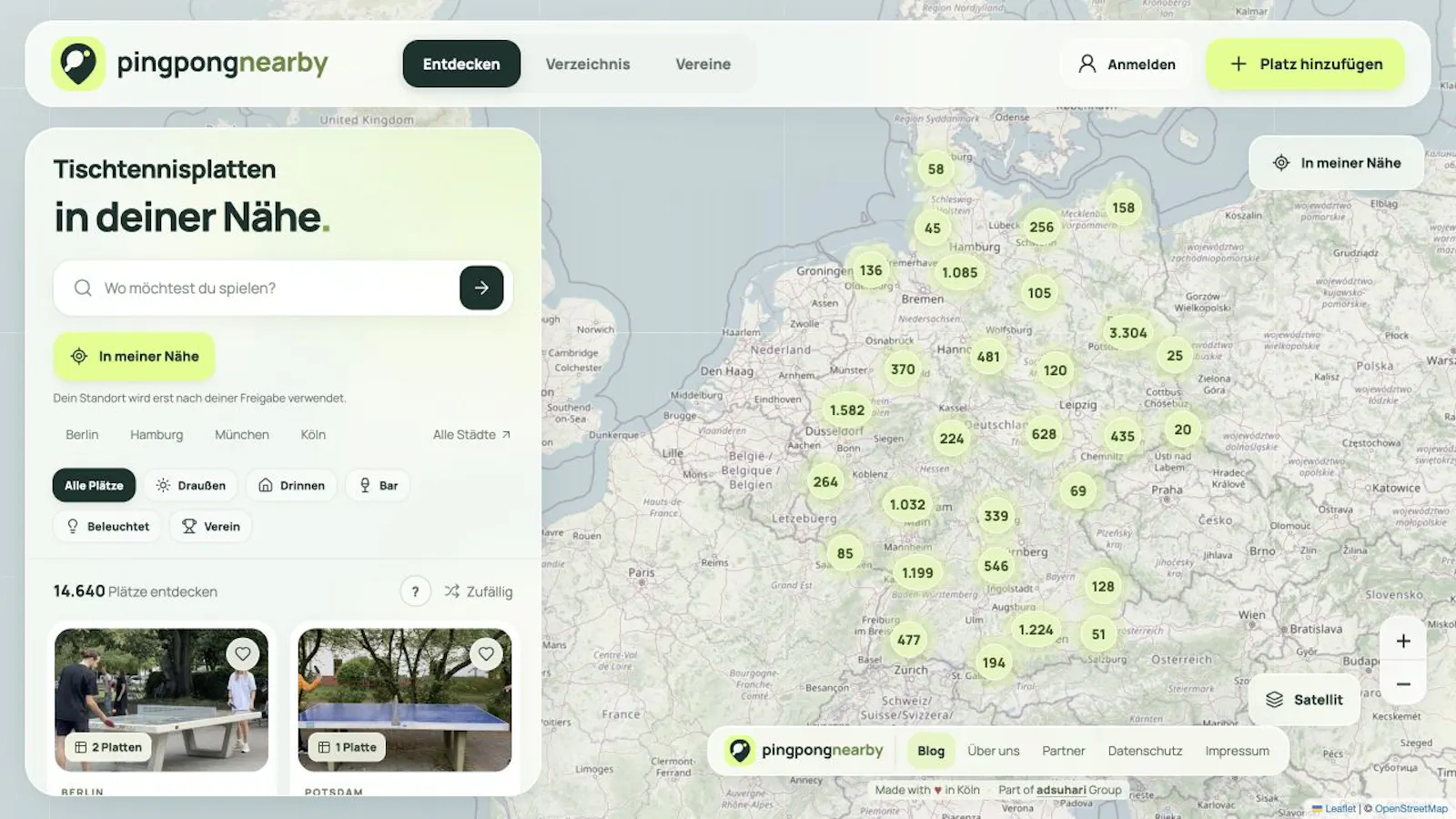Toggle the Verein filter chip
The image size is (1456, 819).
pos(211,526)
